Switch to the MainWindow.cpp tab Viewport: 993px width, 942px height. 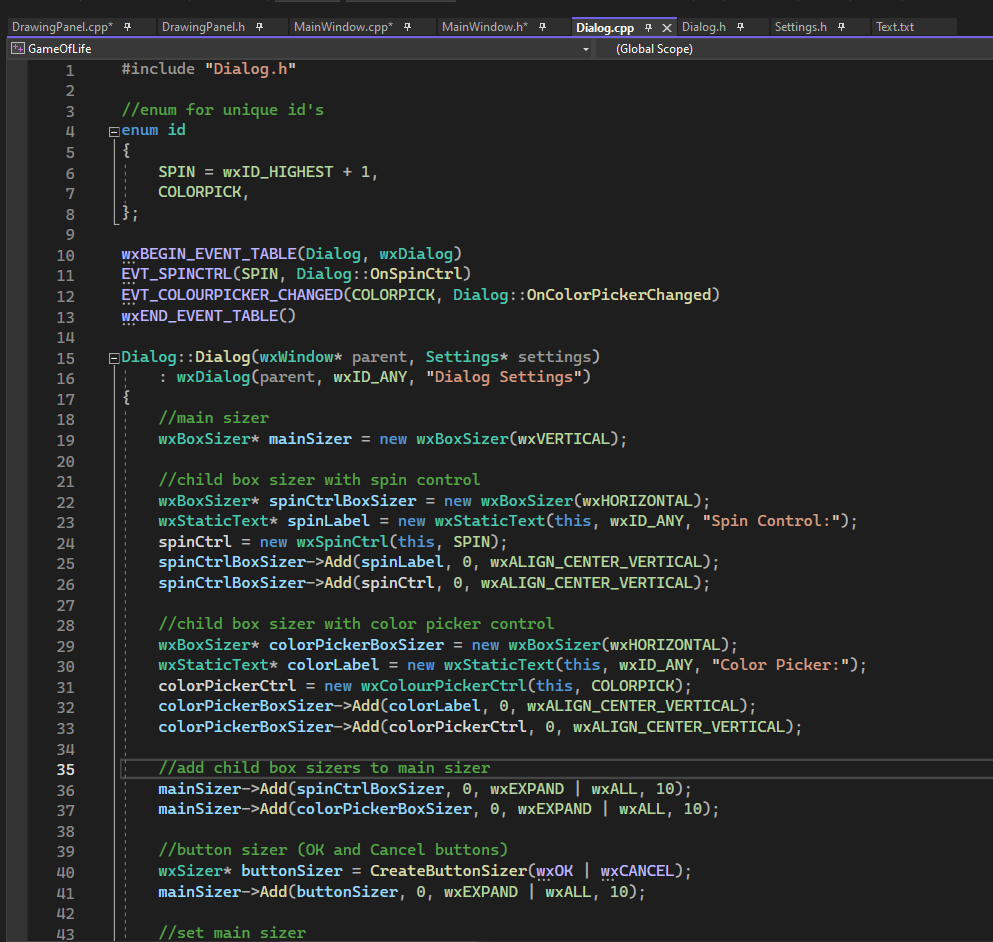(342, 27)
